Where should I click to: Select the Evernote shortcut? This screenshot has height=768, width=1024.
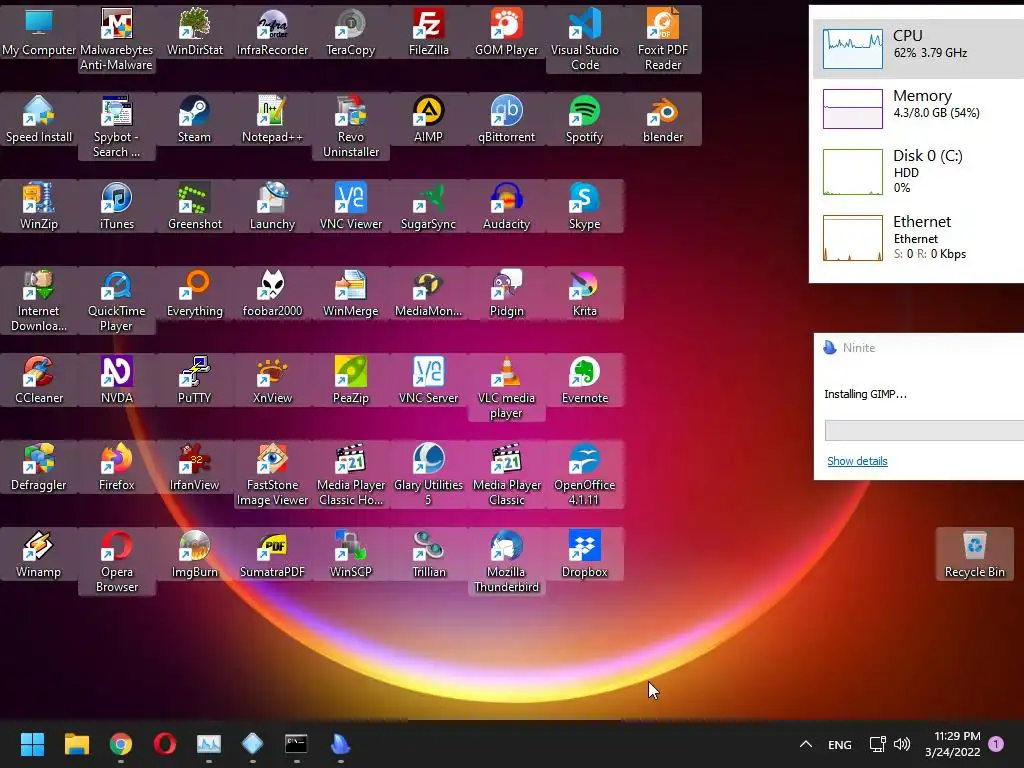click(x=584, y=379)
